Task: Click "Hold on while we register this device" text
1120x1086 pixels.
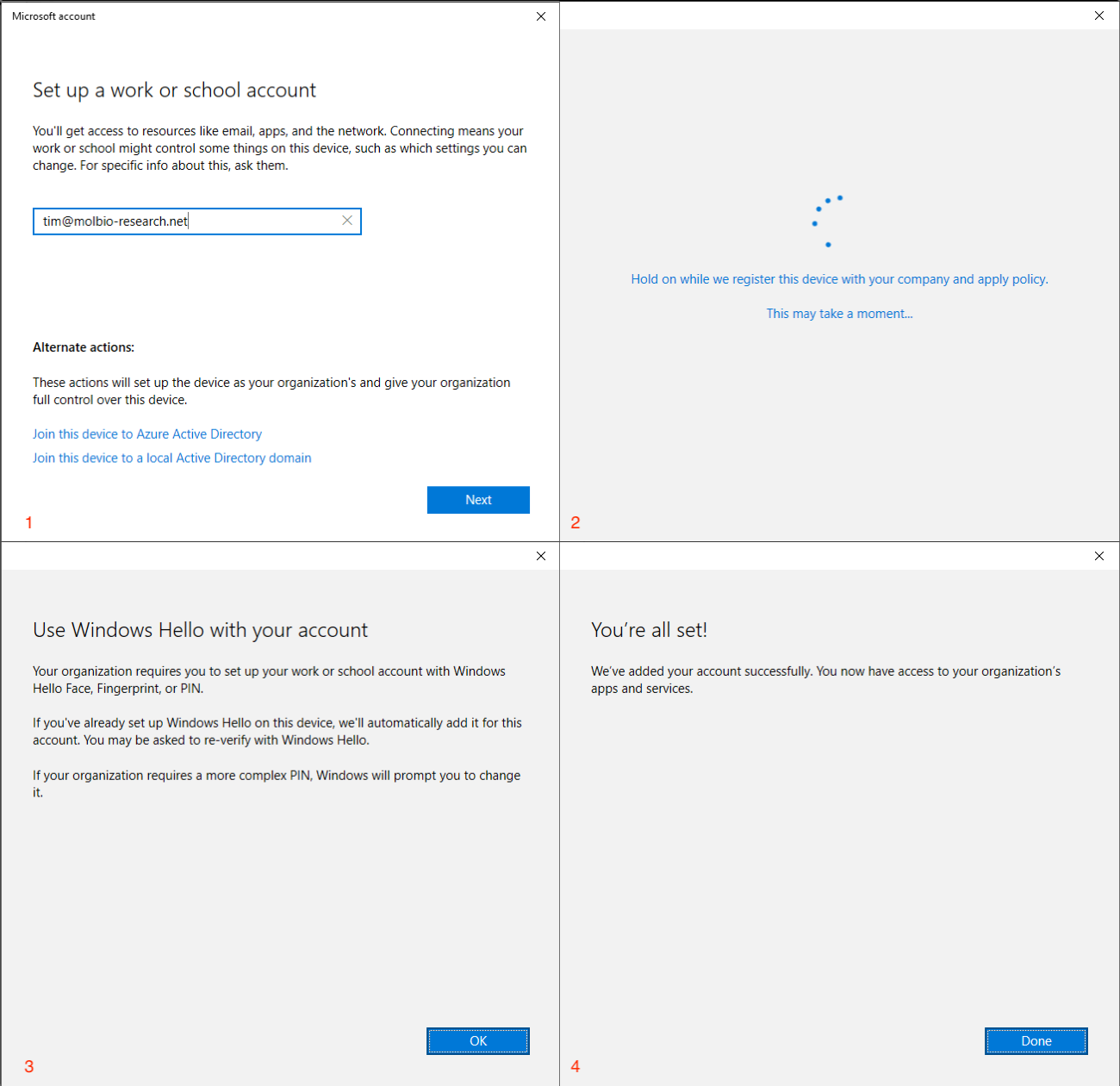Action: (839, 279)
